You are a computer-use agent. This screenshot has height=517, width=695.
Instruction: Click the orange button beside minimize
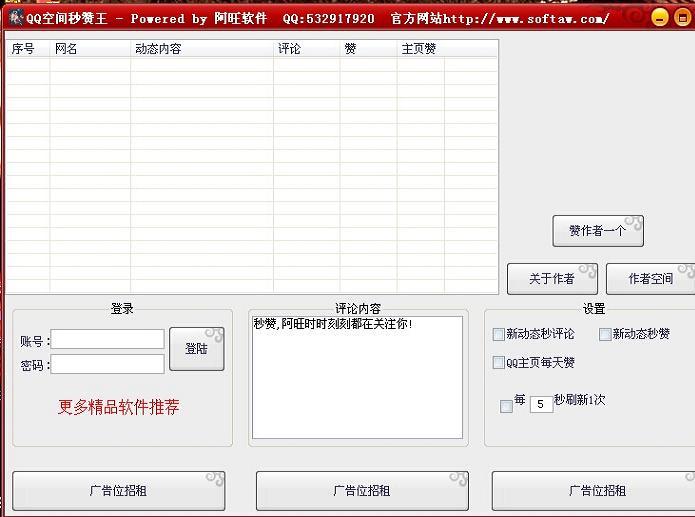click(x=682, y=18)
